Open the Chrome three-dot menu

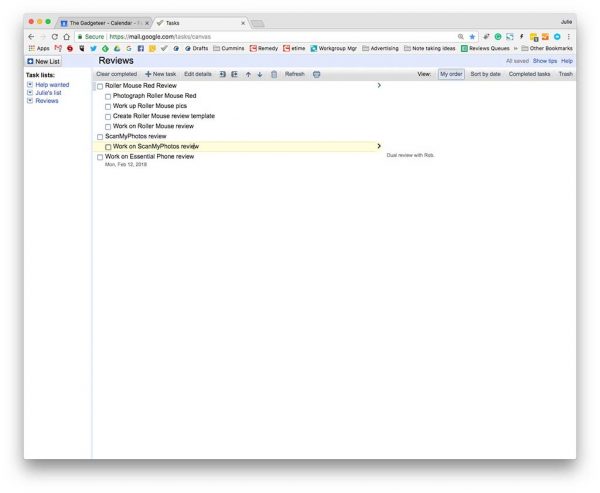coord(569,37)
